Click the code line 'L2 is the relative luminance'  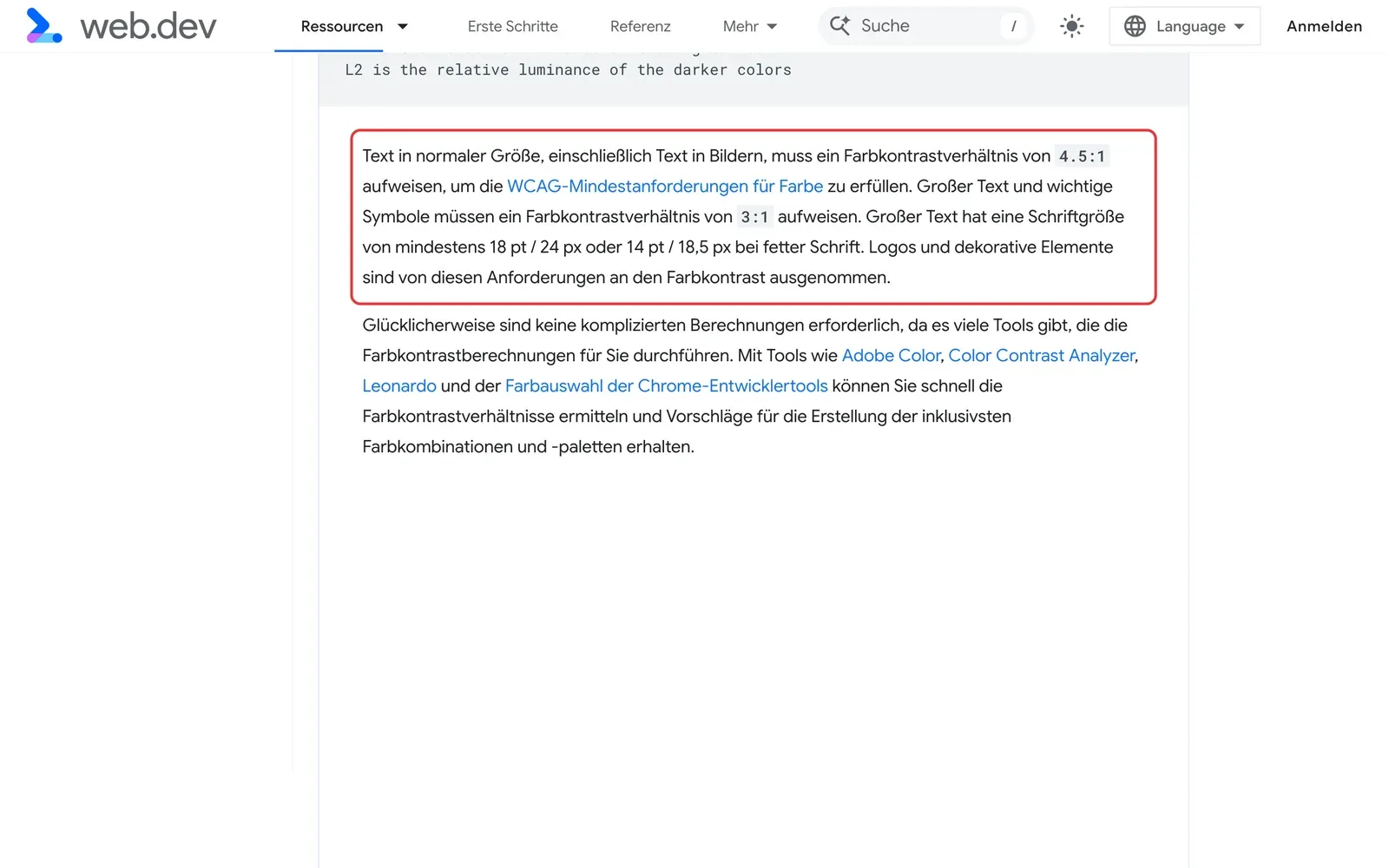pyautogui.click(x=568, y=70)
